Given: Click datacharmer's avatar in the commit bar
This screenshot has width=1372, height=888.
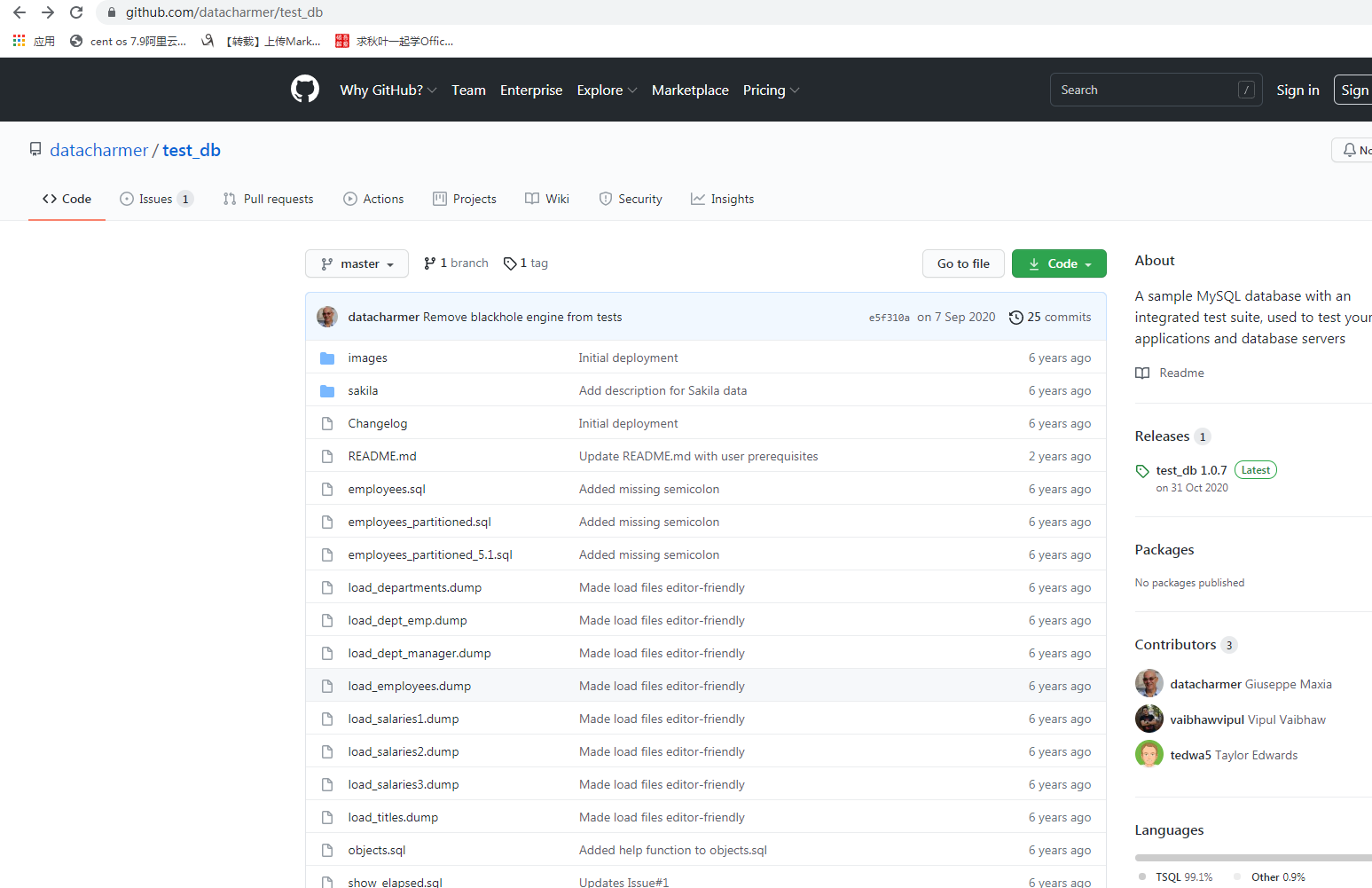Looking at the screenshot, I should pyautogui.click(x=327, y=317).
